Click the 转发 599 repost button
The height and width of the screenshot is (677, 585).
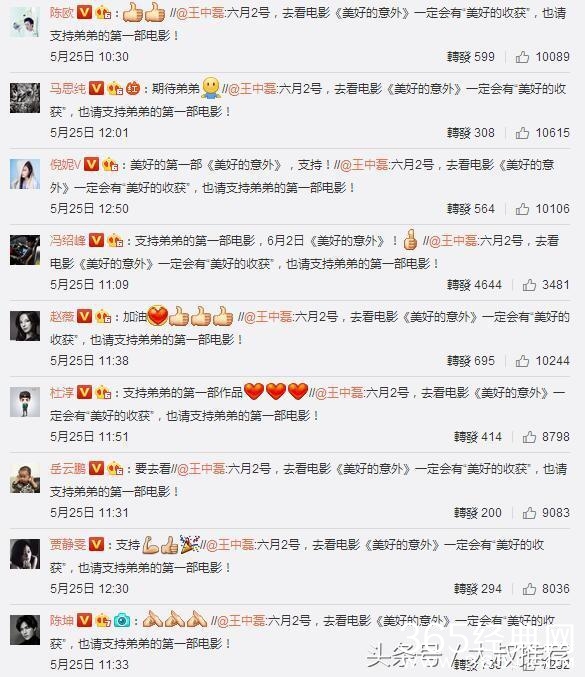pyautogui.click(x=471, y=57)
